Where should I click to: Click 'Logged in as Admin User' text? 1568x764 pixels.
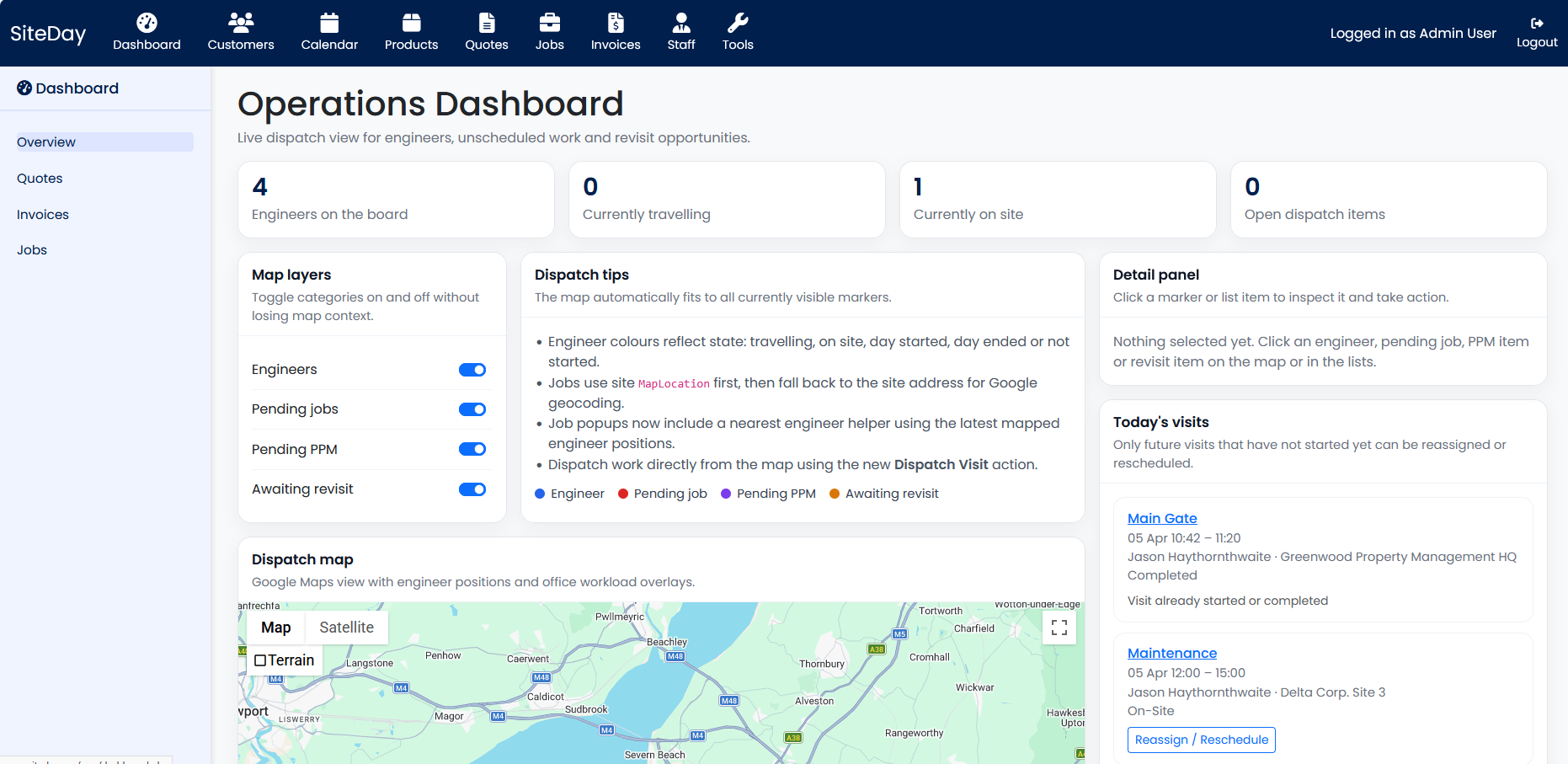pos(1413,34)
